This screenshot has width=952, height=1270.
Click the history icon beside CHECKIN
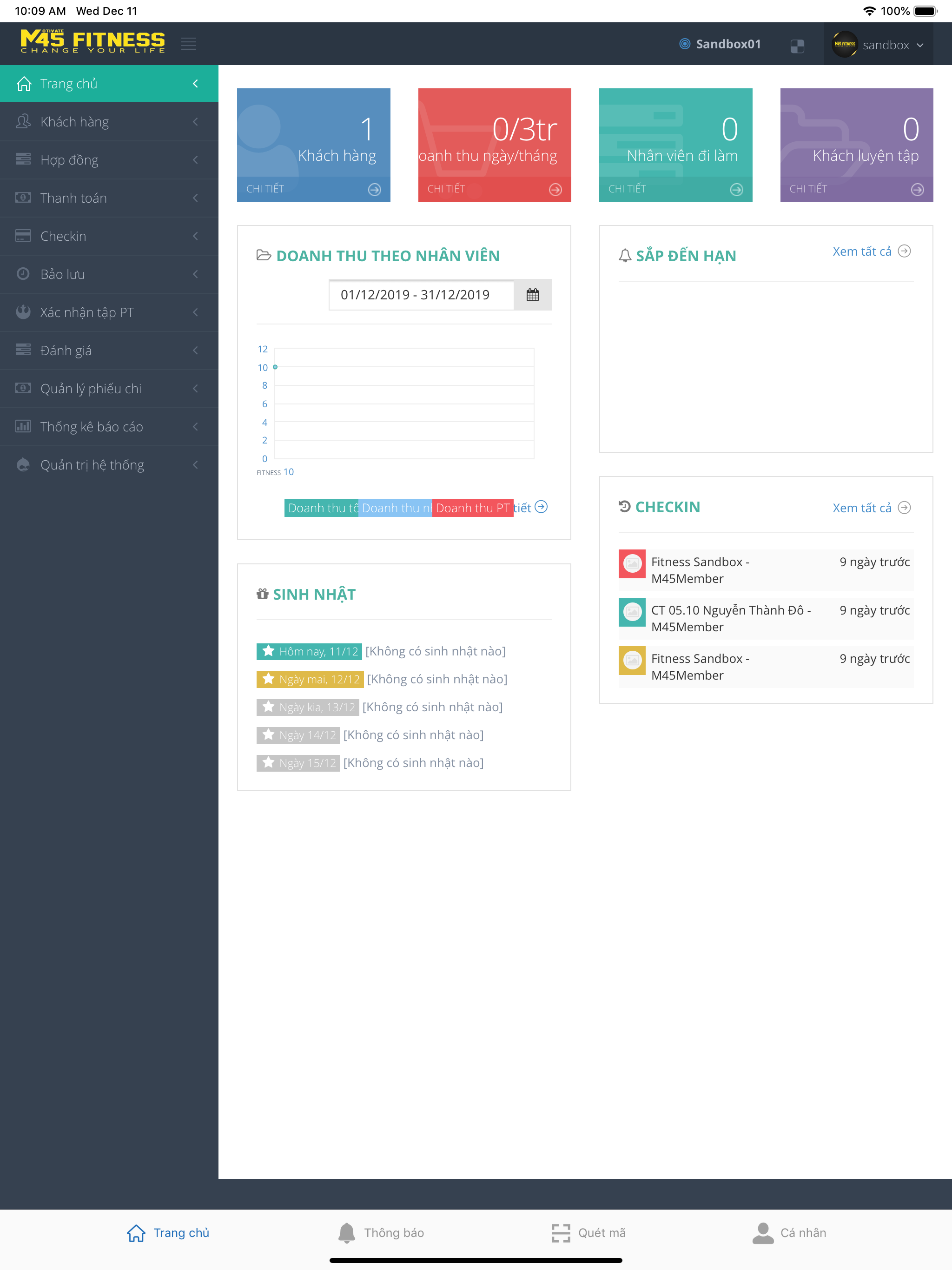[x=625, y=506]
